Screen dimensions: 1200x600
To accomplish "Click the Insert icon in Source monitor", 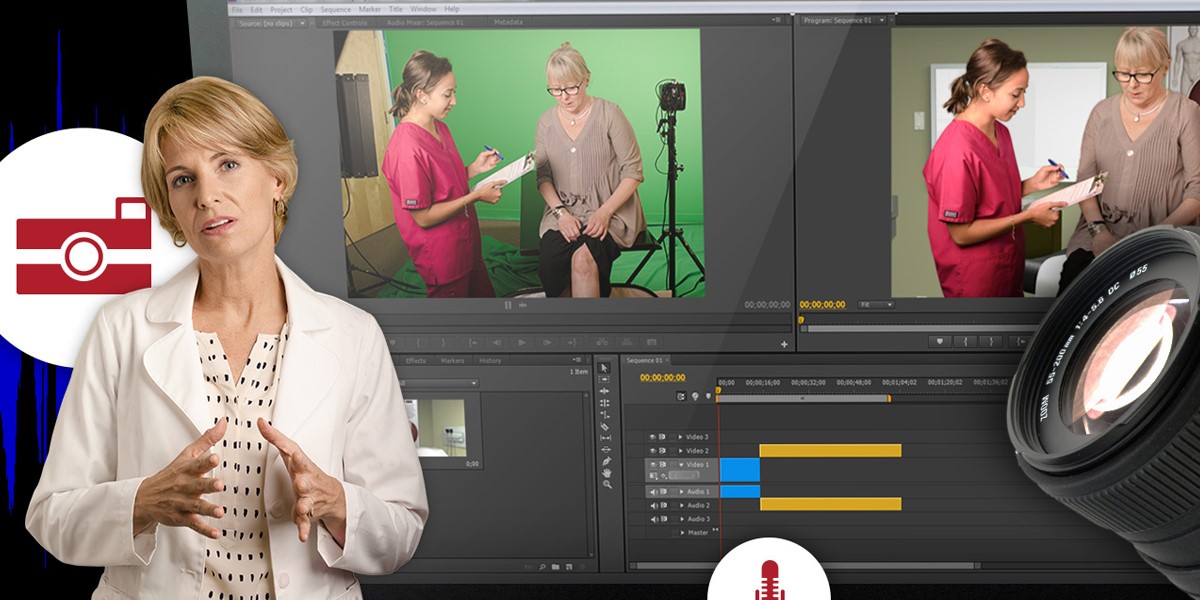I will [x=601, y=342].
